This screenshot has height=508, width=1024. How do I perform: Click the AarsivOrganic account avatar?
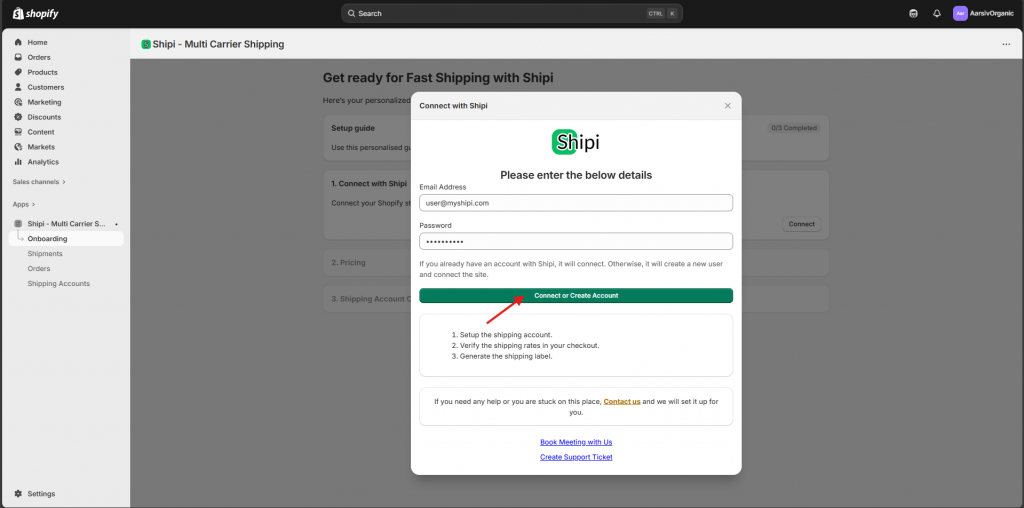960,14
